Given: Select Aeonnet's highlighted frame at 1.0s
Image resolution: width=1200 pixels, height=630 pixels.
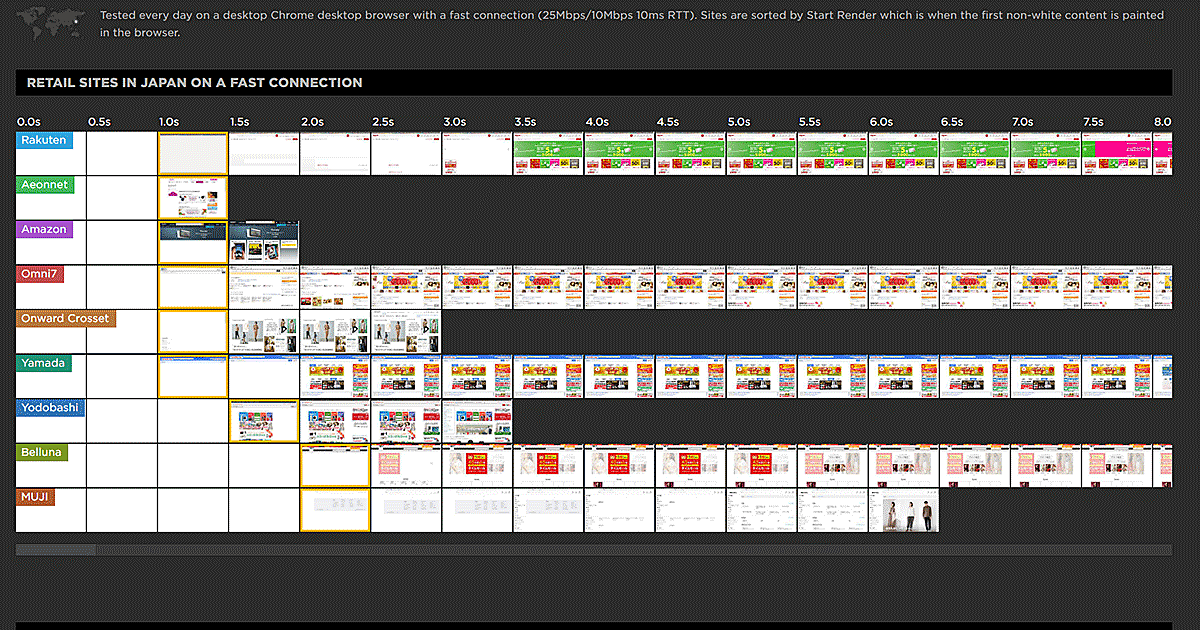Looking at the screenshot, I should pyautogui.click(x=193, y=198).
